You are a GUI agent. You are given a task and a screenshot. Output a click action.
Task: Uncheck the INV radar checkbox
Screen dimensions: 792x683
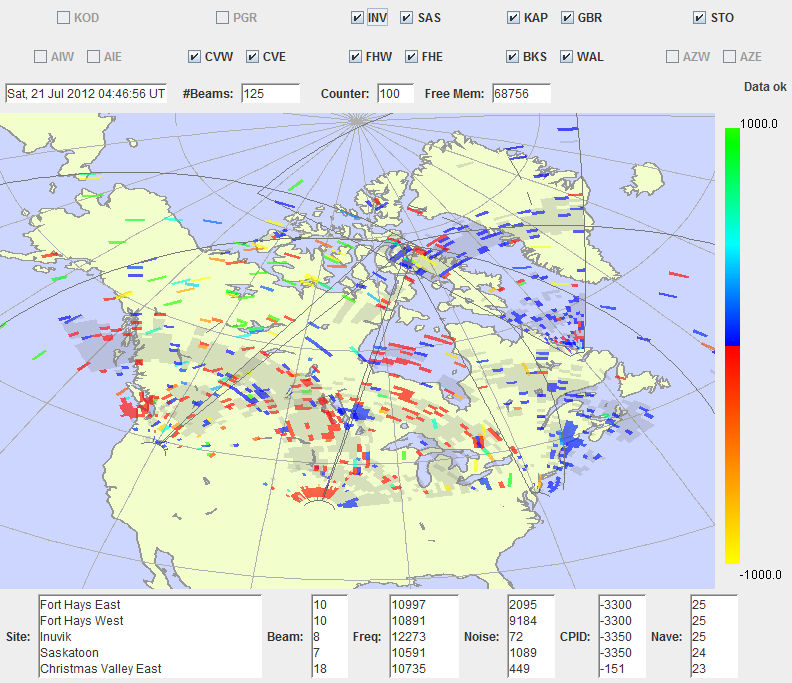[x=357, y=18]
